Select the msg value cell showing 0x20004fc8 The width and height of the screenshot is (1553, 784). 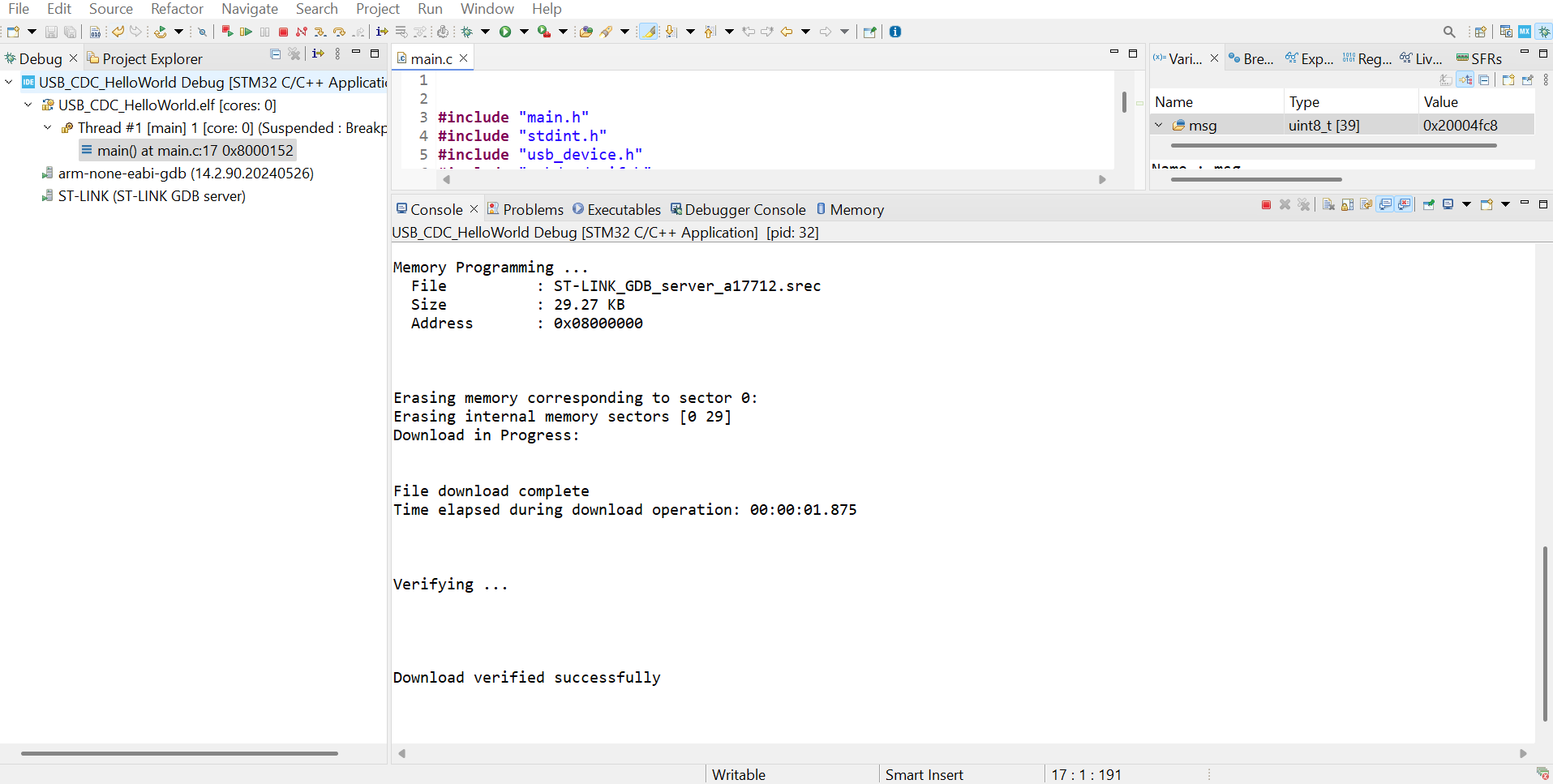(x=1462, y=125)
